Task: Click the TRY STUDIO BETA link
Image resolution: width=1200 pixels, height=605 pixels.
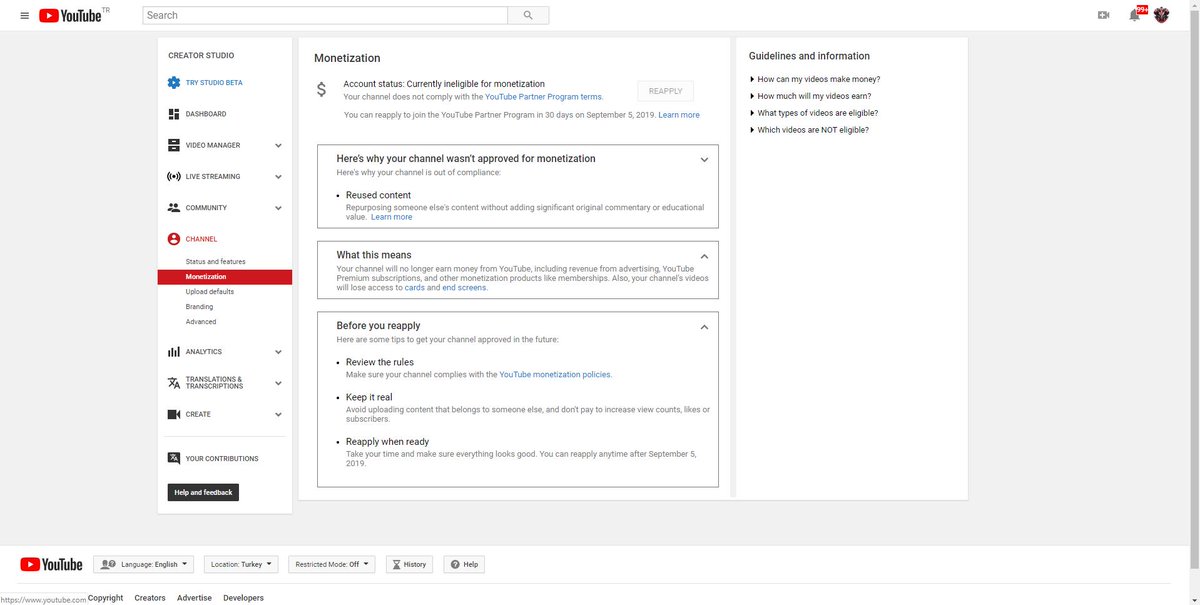Action: point(214,83)
